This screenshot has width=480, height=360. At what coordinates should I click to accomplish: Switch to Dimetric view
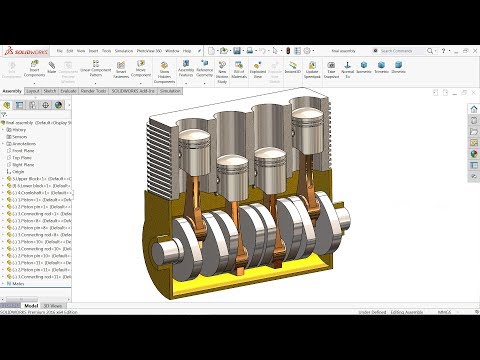[x=398, y=67]
